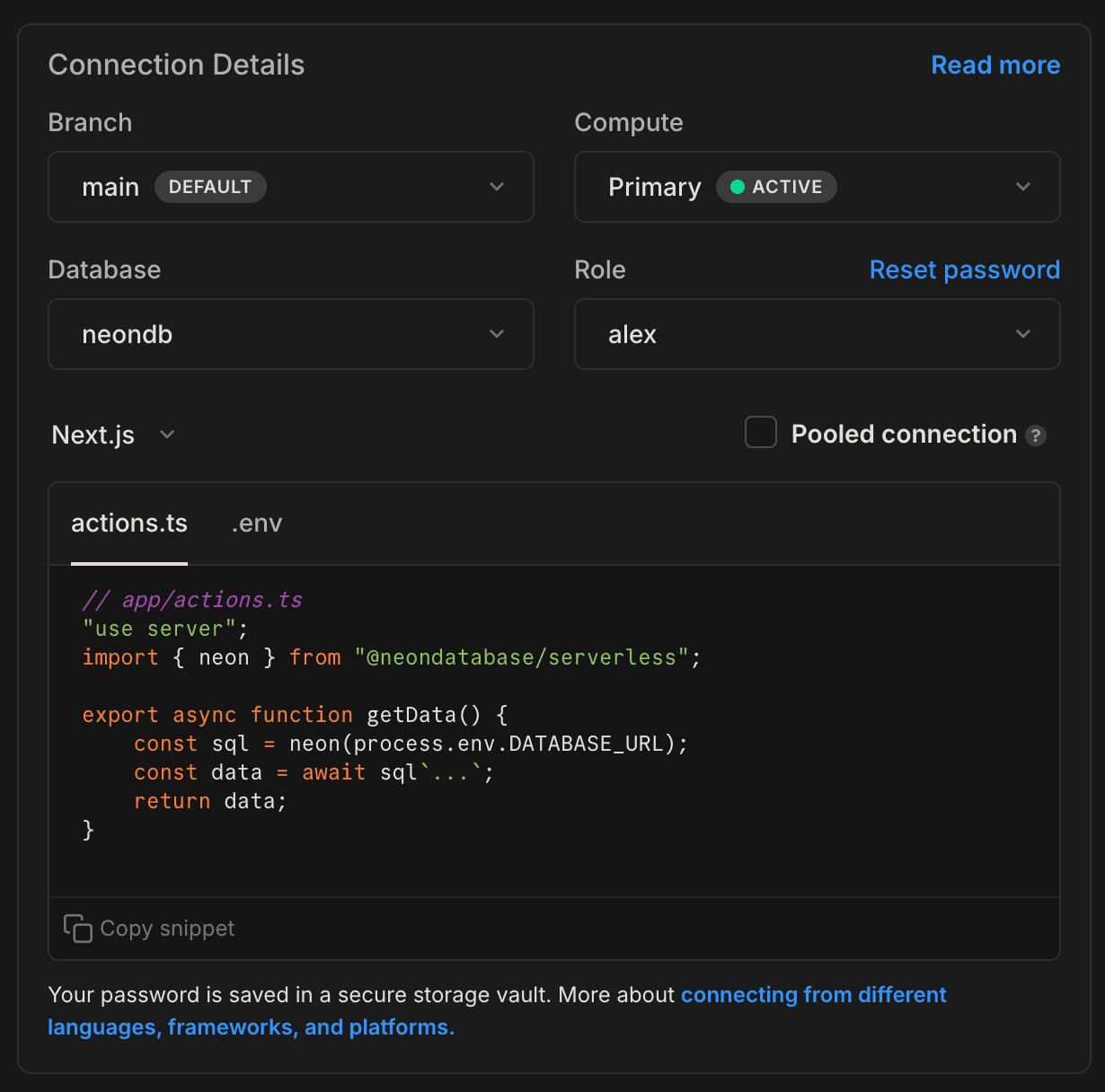Image resolution: width=1105 pixels, height=1092 pixels.
Task: Click the ACTIVE badge next to Primary
Action: 776,187
